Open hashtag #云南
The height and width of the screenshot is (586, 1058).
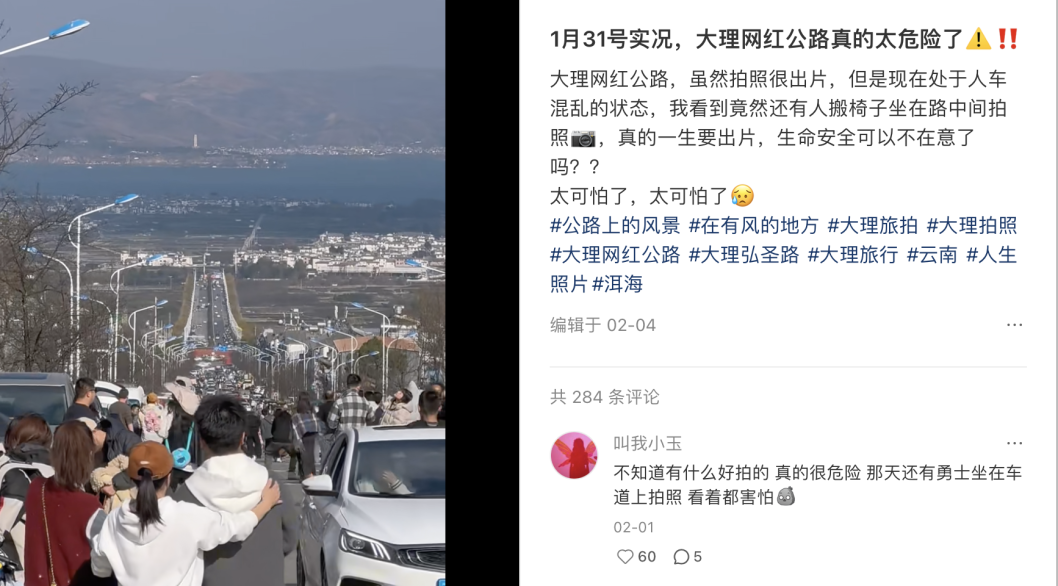pos(932,255)
